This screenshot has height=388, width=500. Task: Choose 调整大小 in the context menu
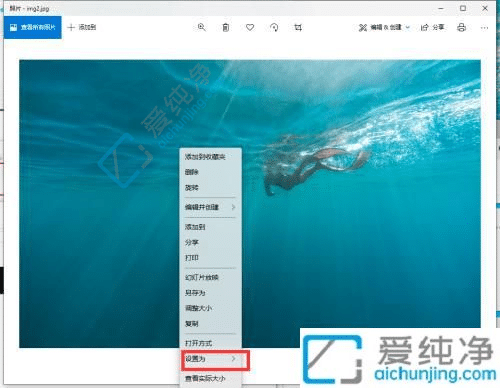[x=211, y=308]
